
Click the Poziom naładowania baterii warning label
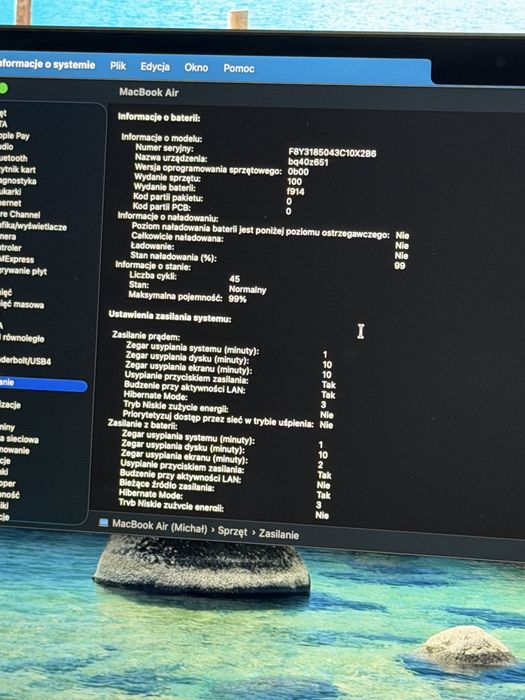260,231
